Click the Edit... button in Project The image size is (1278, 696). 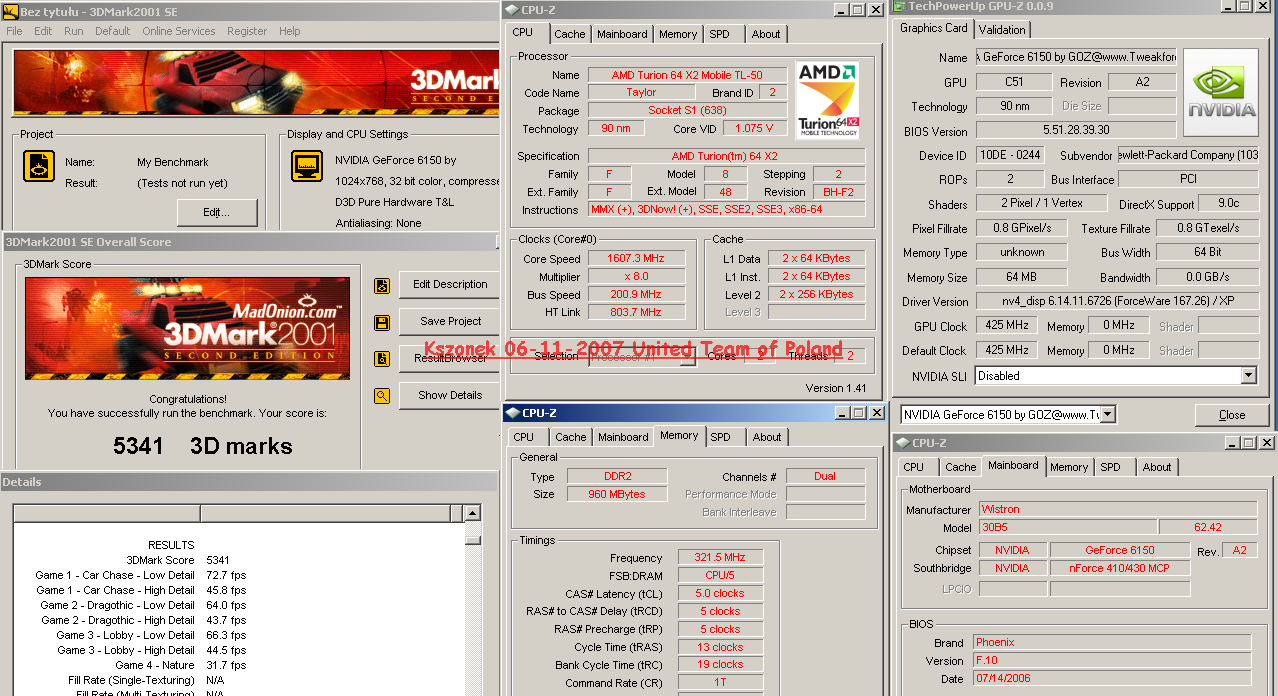tap(217, 212)
